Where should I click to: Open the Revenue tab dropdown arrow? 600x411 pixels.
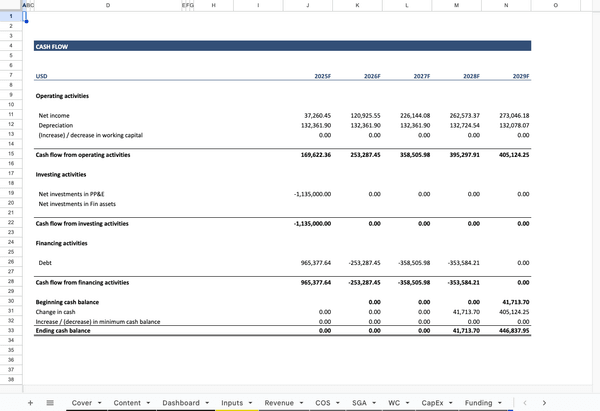point(302,401)
